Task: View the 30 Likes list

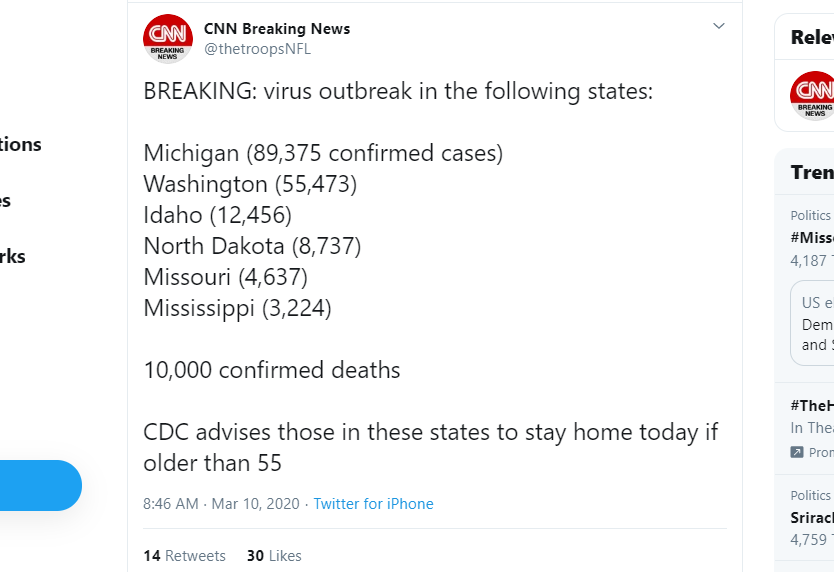Action: pos(274,556)
